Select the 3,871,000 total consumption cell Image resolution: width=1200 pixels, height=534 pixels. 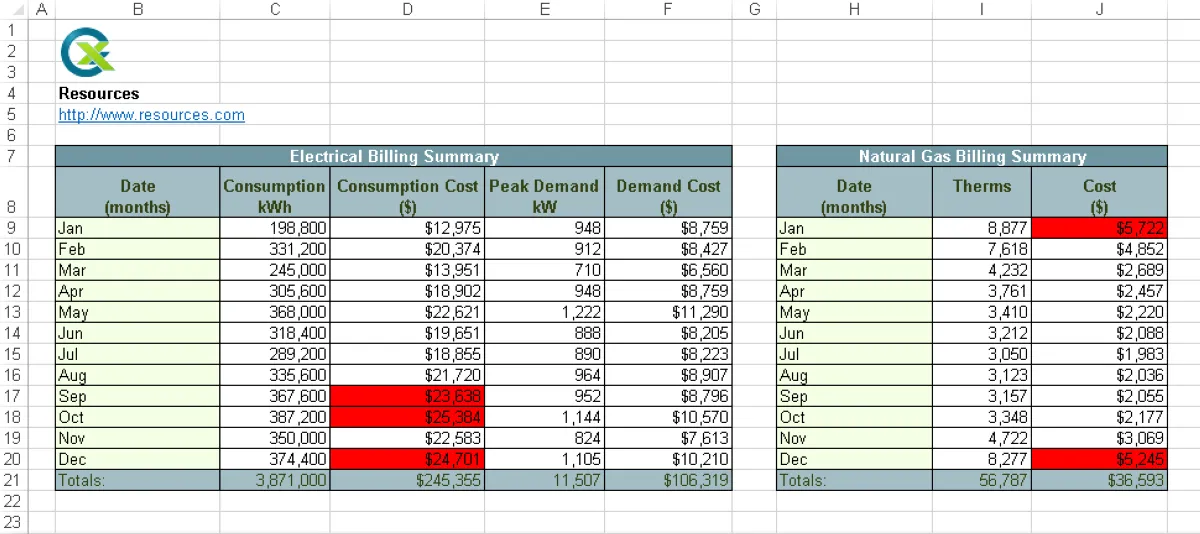point(275,480)
